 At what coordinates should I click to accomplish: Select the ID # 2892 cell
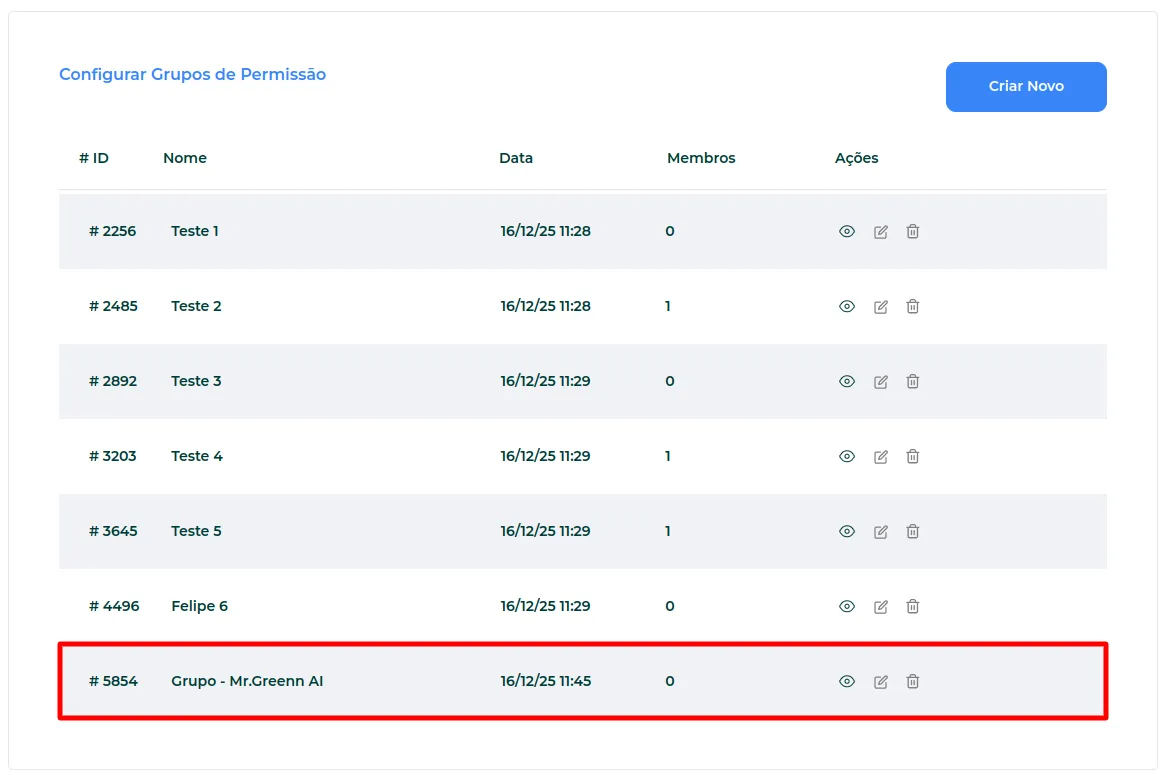pos(113,381)
